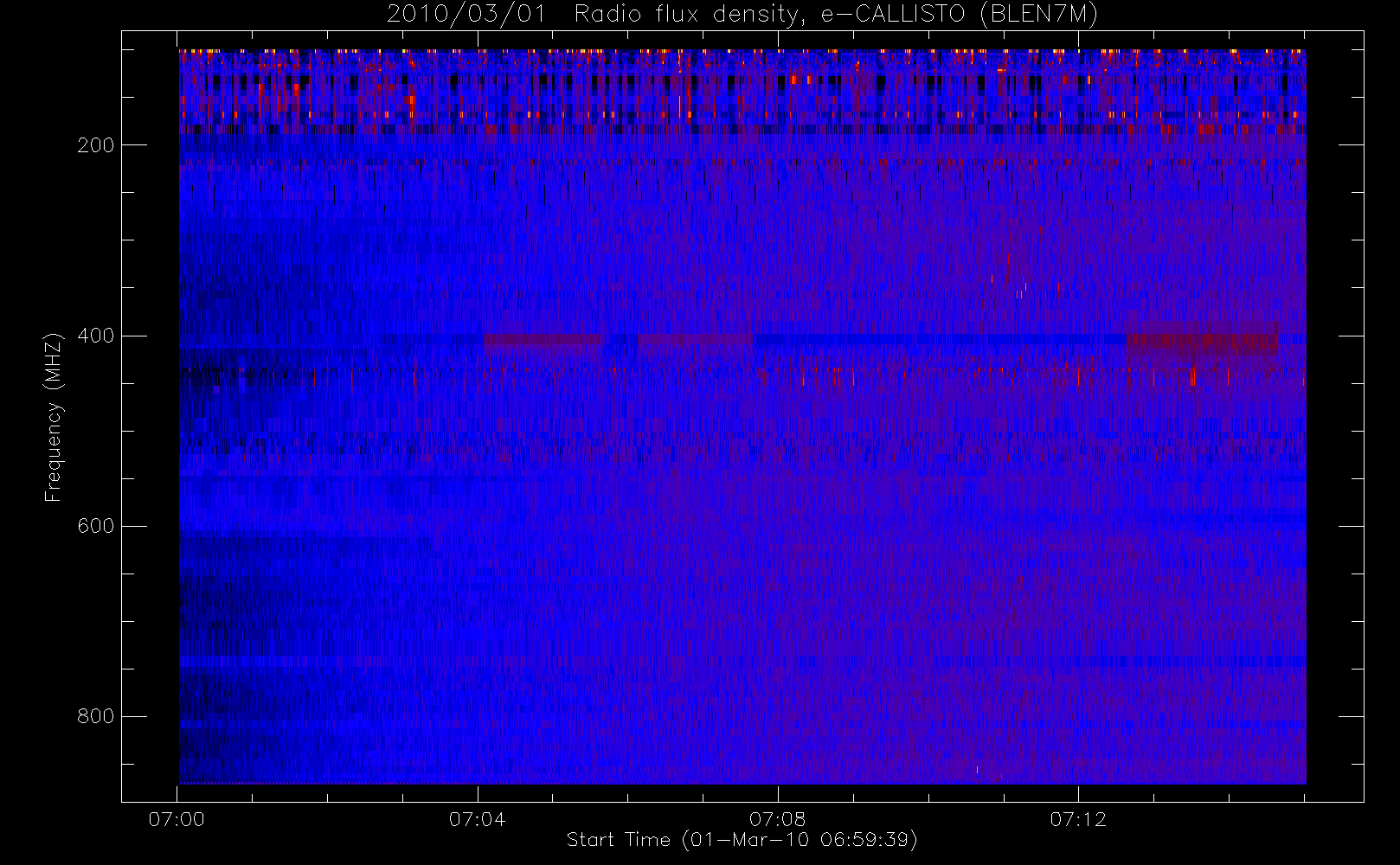Image resolution: width=1400 pixels, height=865 pixels.
Task: Click the 600 frequency tick label
Action: tap(96, 526)
